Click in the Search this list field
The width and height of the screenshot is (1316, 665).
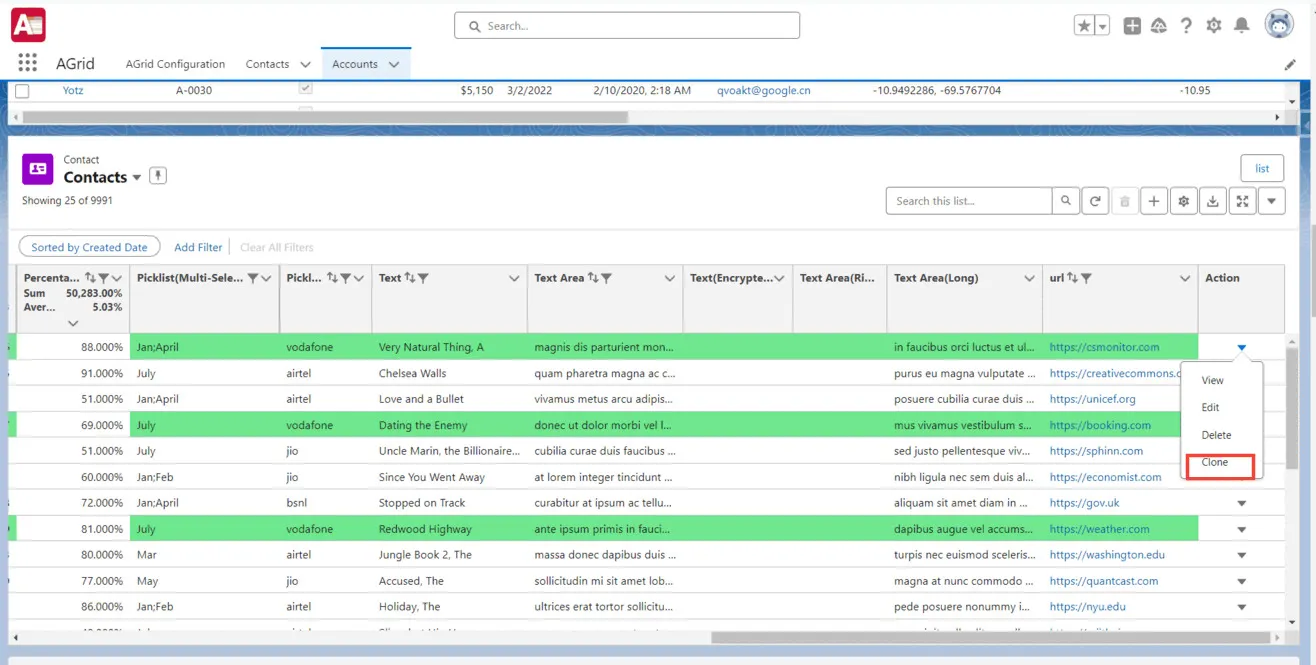coord(965,200)
